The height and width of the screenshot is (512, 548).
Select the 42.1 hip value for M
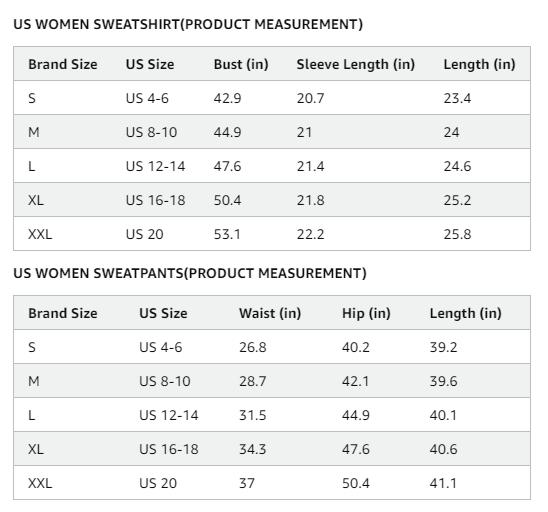point(355,381)
